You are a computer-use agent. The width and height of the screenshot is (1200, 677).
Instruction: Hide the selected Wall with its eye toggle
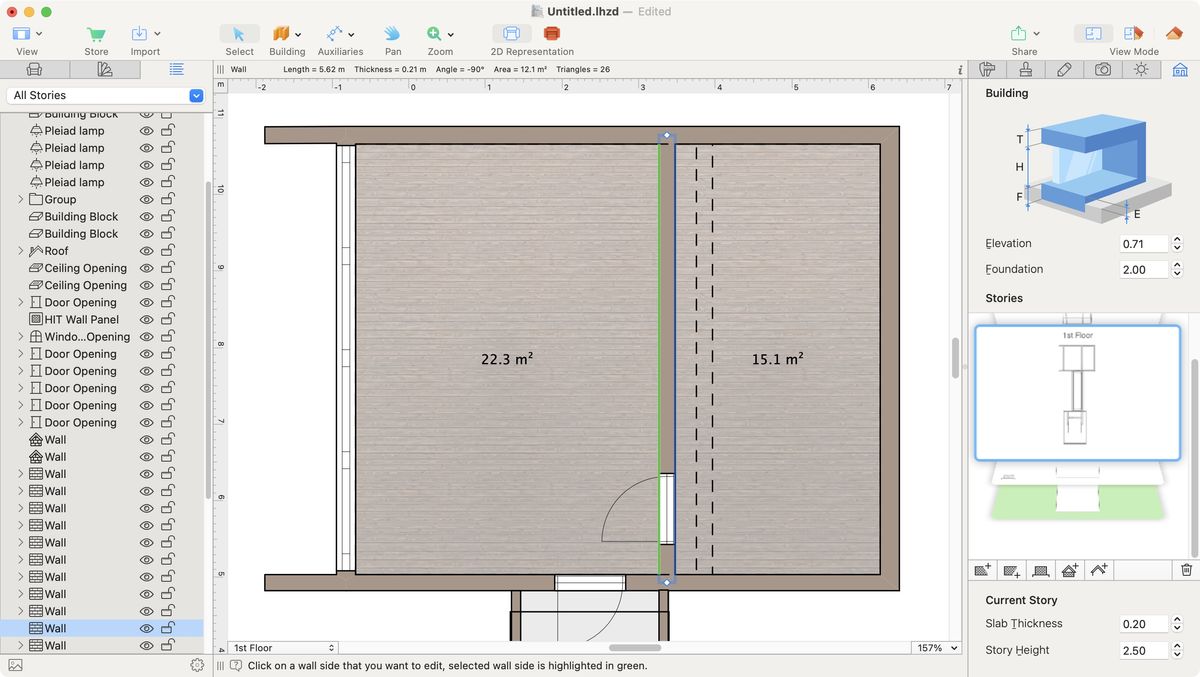pos(146,628)
